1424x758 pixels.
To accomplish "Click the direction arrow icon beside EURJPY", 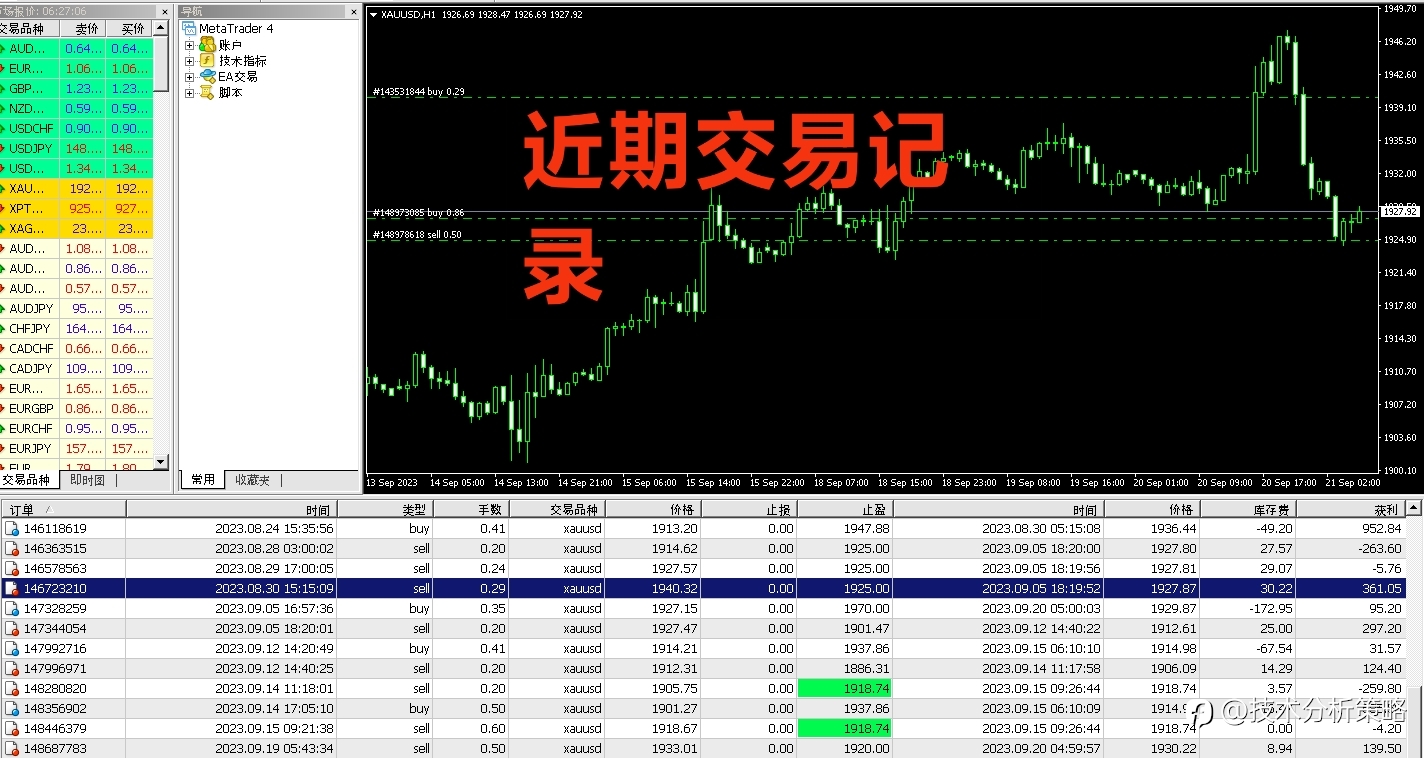I will coord(3,448).
